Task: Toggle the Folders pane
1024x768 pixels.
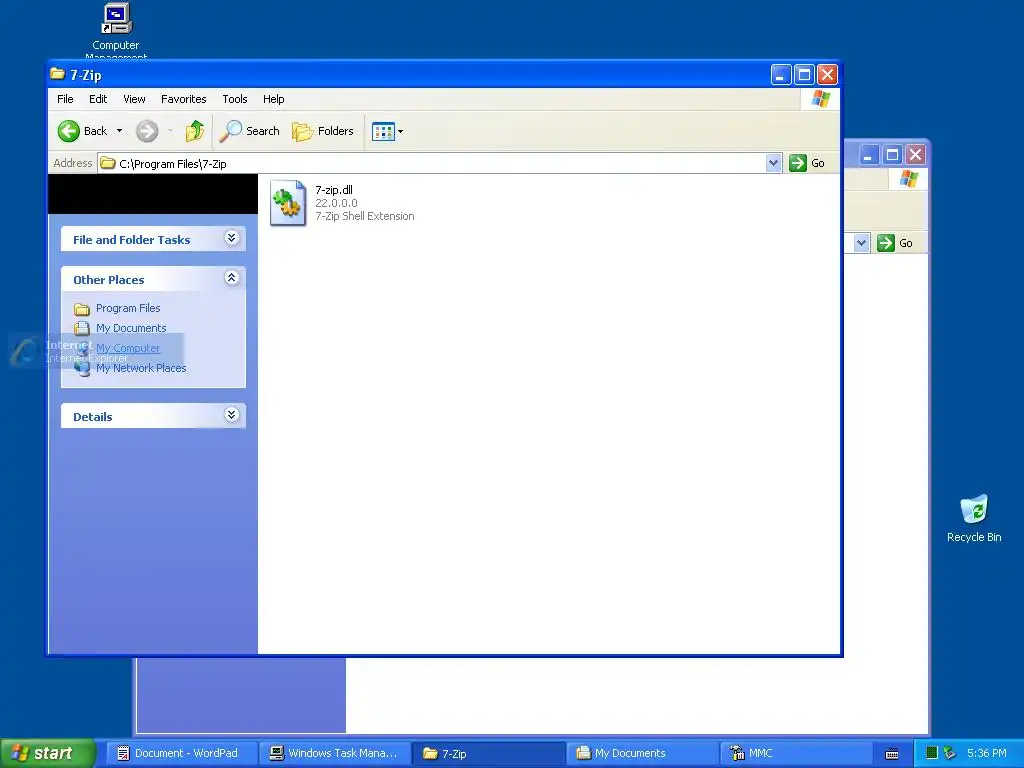Action: (323, 131)
